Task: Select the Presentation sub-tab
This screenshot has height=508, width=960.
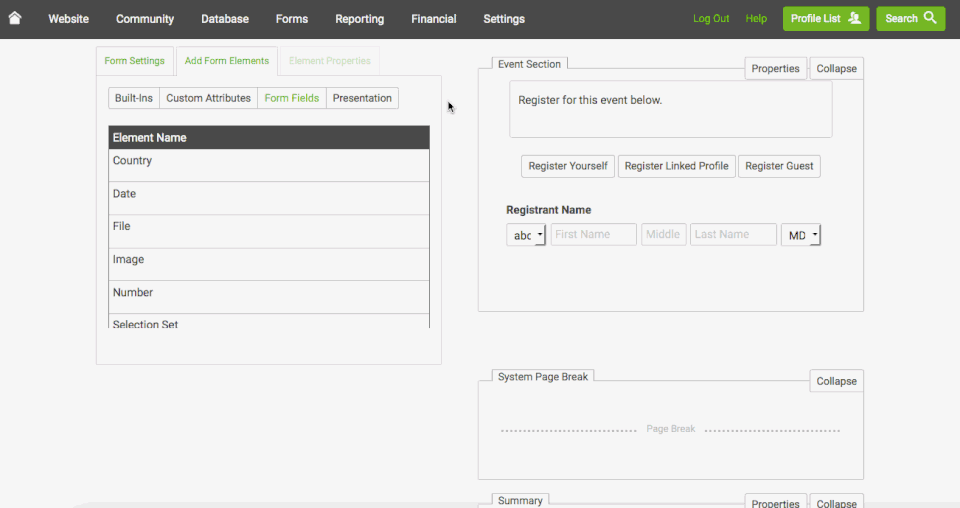Action: click(x=362, y=98)
